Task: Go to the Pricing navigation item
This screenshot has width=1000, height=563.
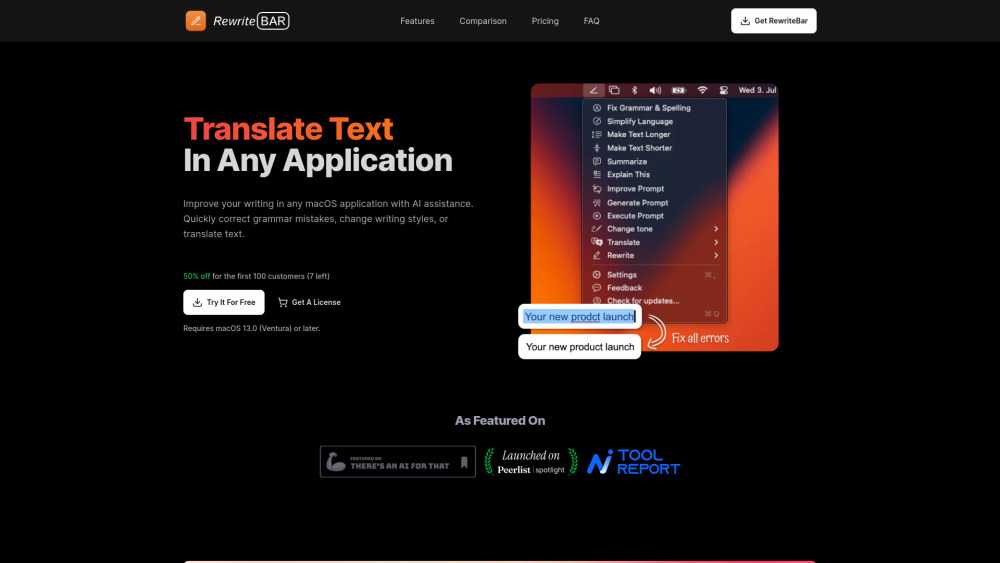Action: [x=545, y=21]
